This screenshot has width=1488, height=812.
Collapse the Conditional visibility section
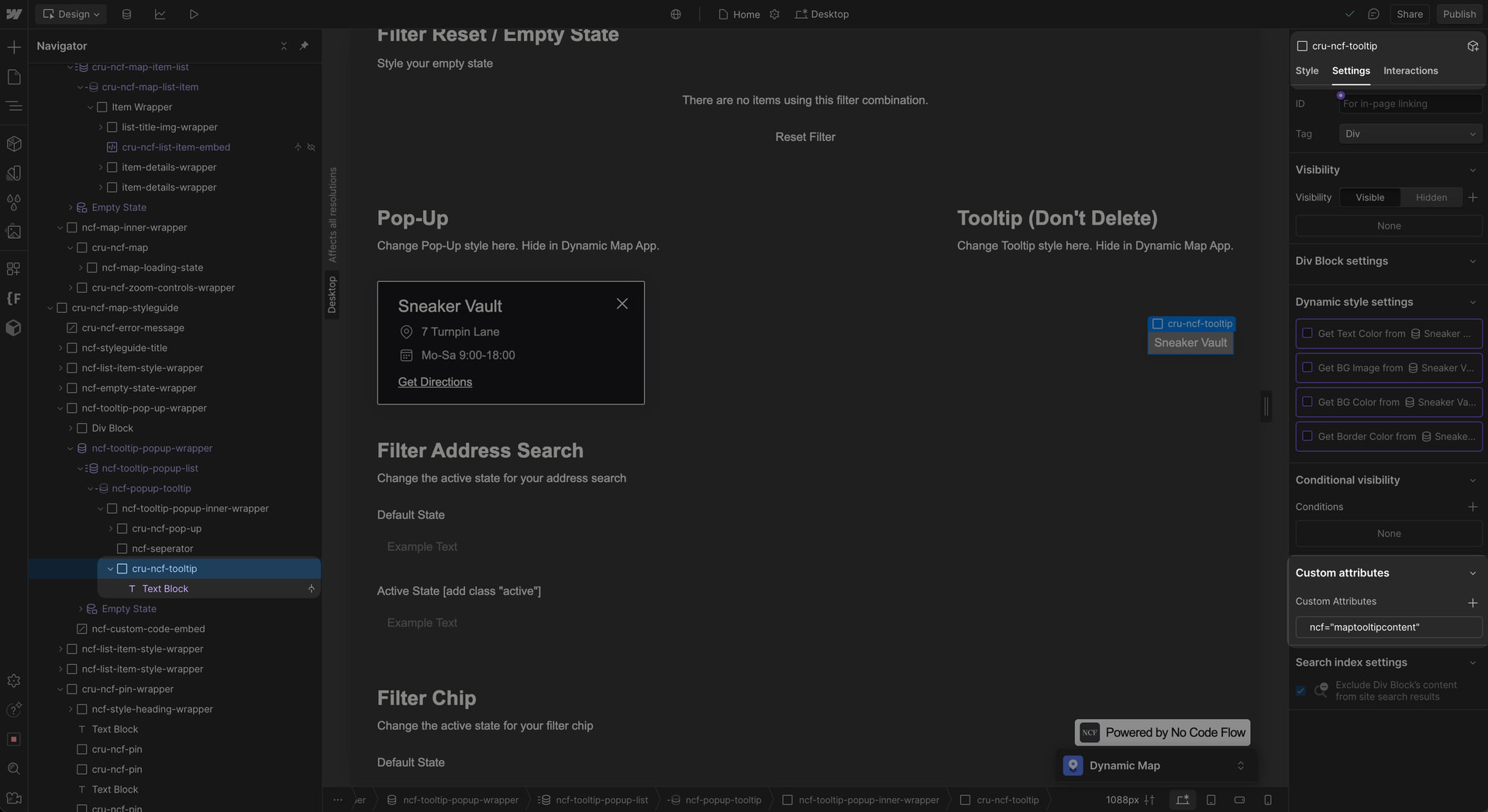(1472, 480)
